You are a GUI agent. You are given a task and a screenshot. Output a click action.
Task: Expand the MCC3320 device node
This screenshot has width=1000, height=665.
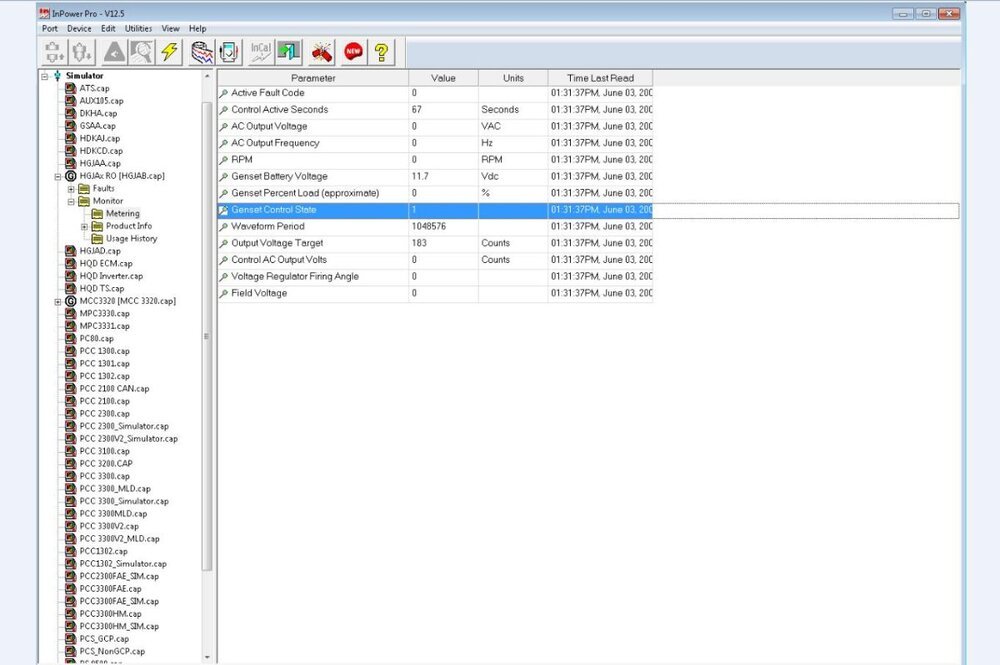click(58, 301)
